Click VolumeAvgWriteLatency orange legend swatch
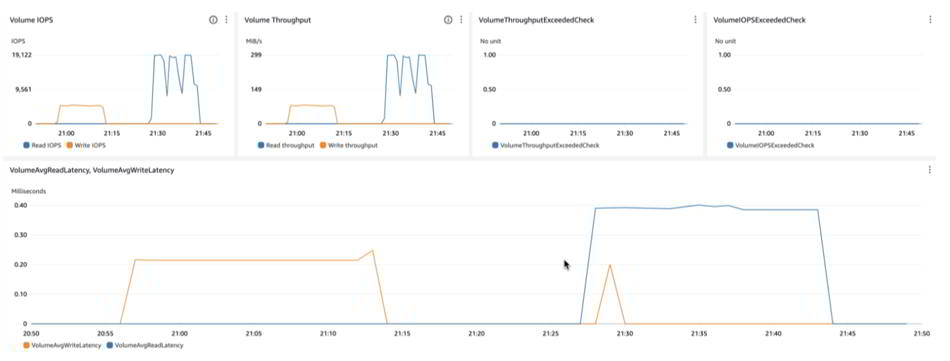The width and height of the screenshot is (950, 361). [26, 345]
